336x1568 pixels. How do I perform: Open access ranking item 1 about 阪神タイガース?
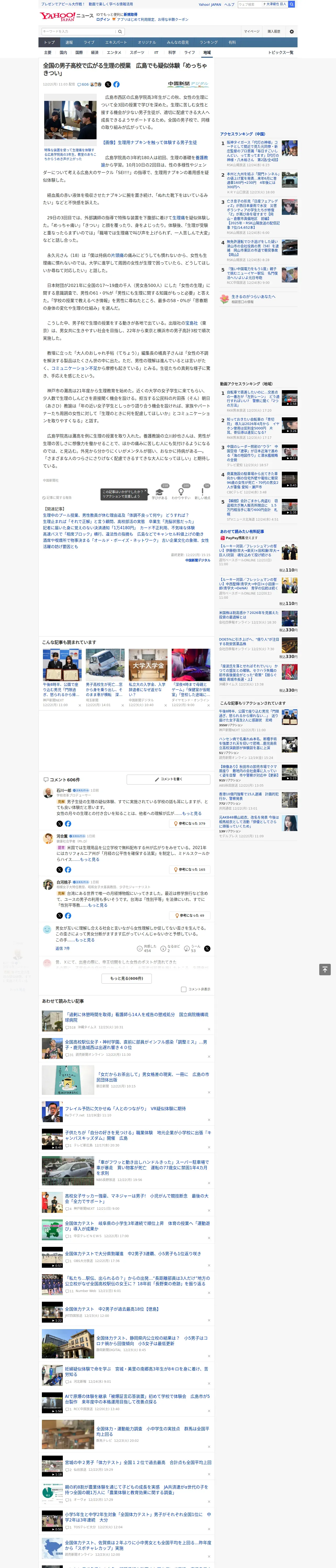pyautogui.click(x=253, y=151)
